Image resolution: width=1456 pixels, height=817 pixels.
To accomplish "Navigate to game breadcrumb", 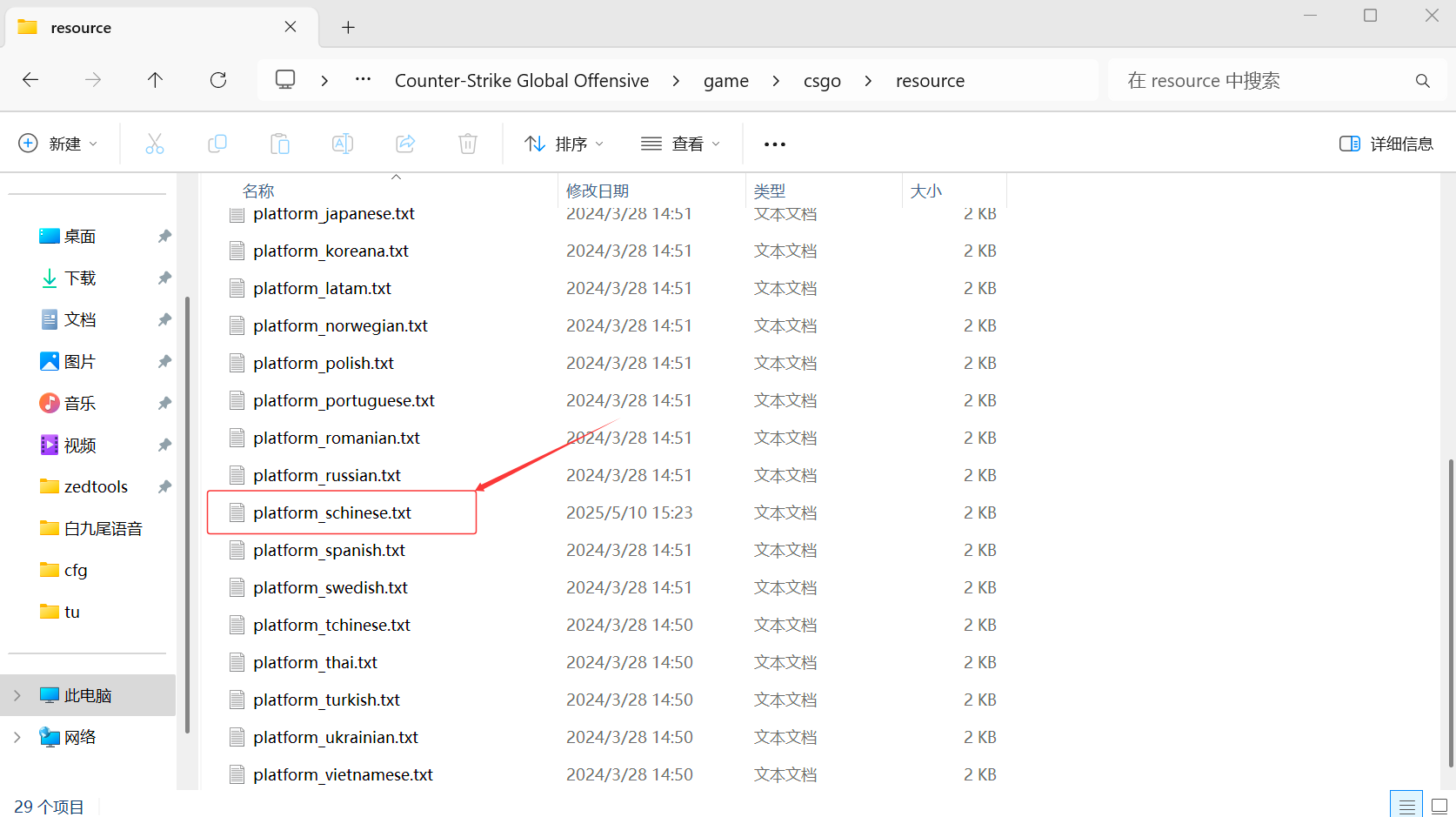I will click(x=726, y=81).
